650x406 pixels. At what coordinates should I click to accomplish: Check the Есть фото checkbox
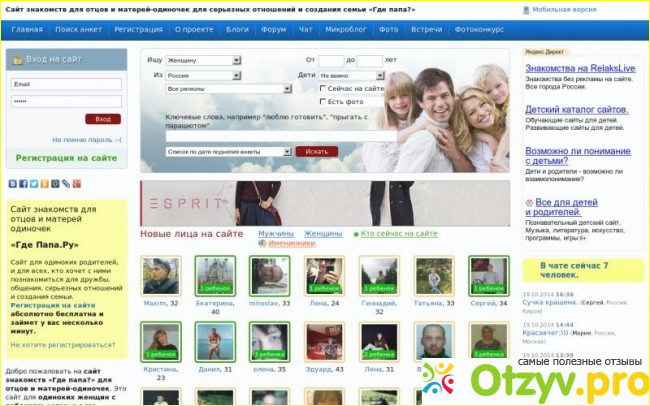pos(321,101)
